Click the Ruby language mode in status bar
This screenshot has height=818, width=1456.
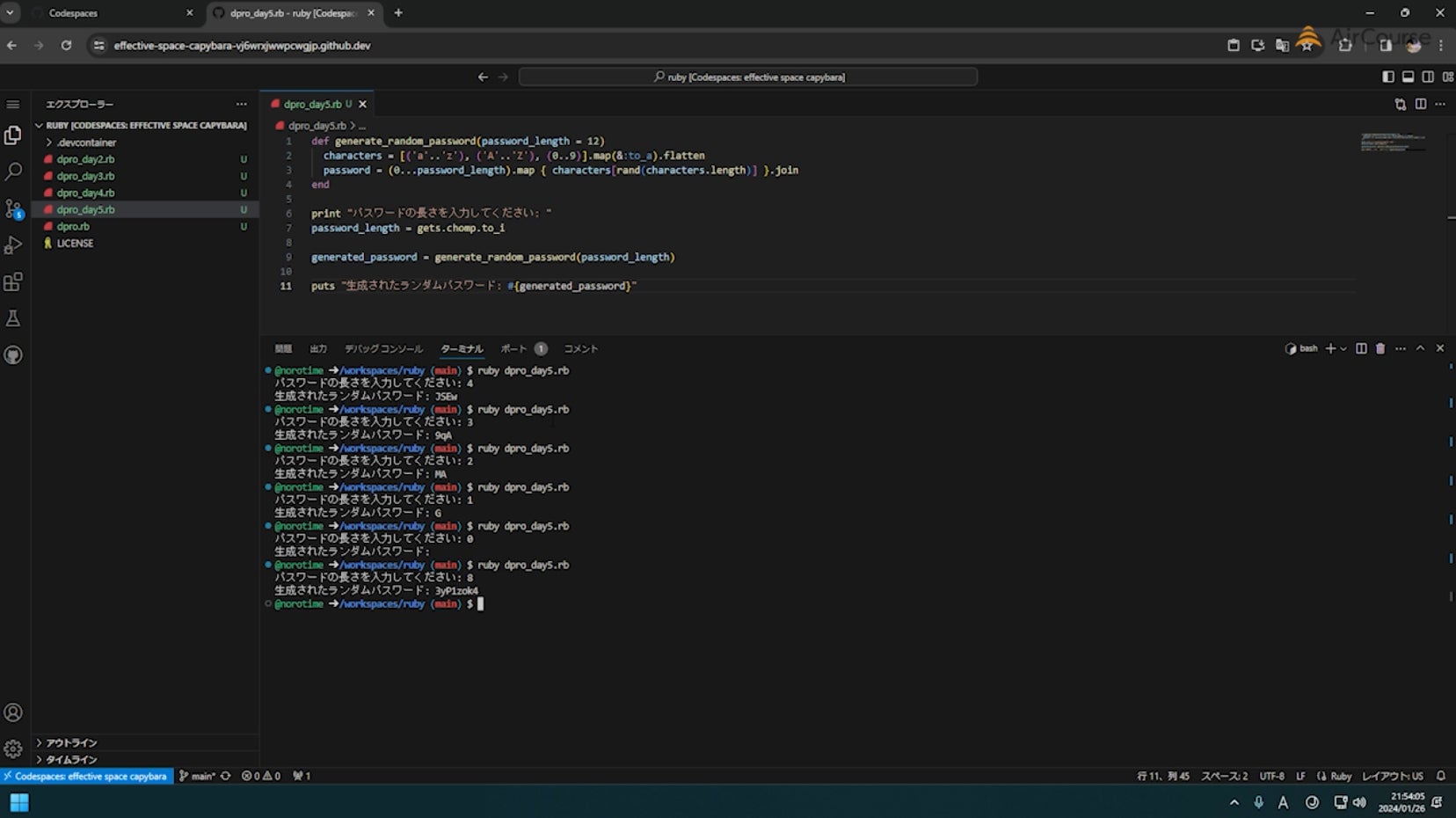pyautogui.click(x=1340, y=776)
